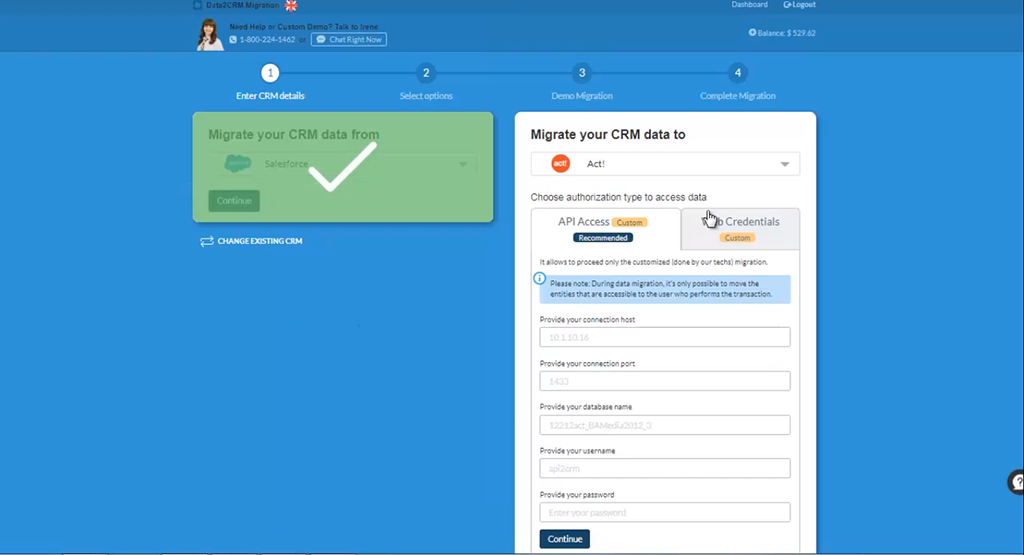This screenshot has height=555, width=1024.
Task: Click the password input field
Action: 665,513
